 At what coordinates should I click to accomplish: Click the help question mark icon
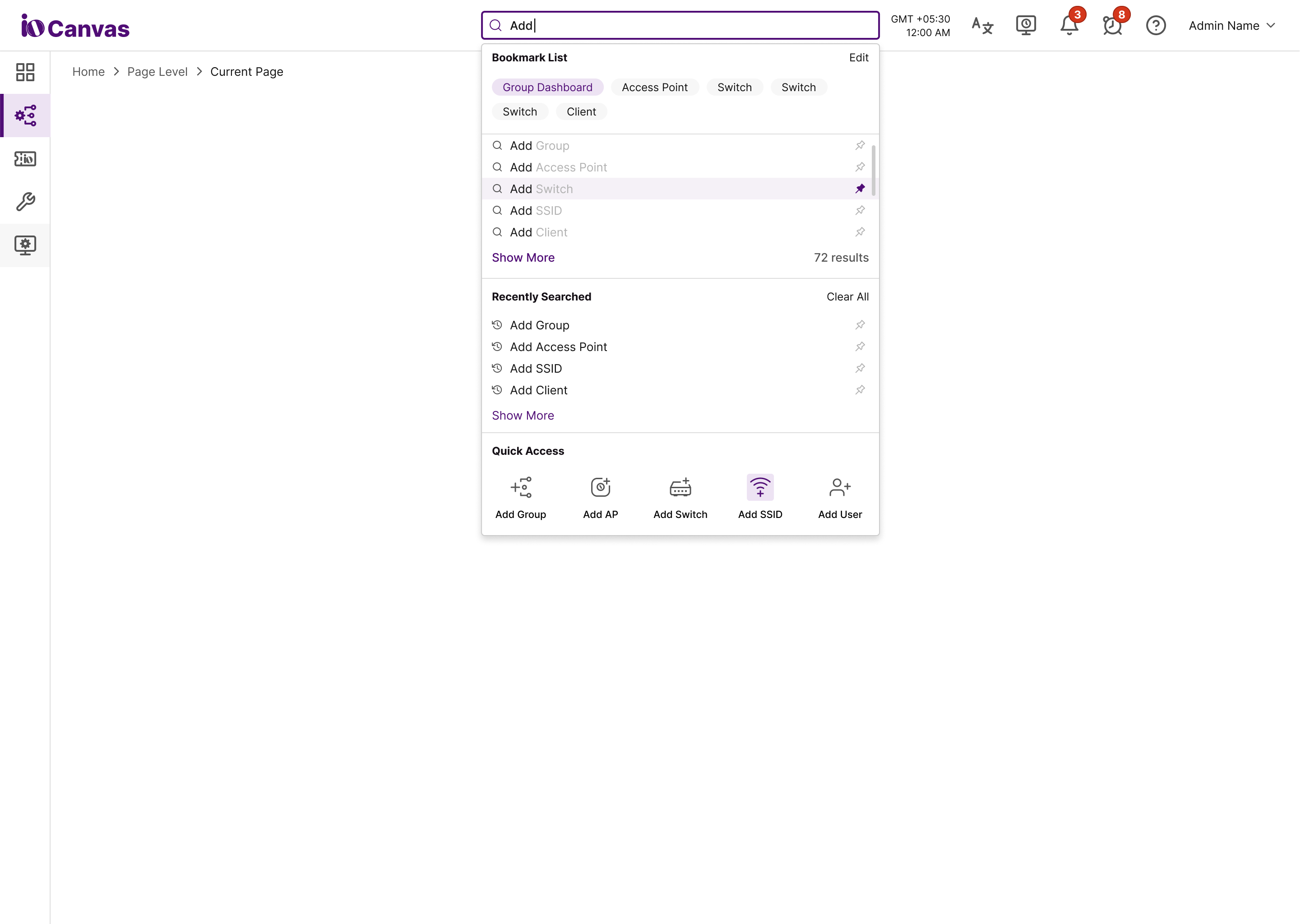click(1156, 26)
